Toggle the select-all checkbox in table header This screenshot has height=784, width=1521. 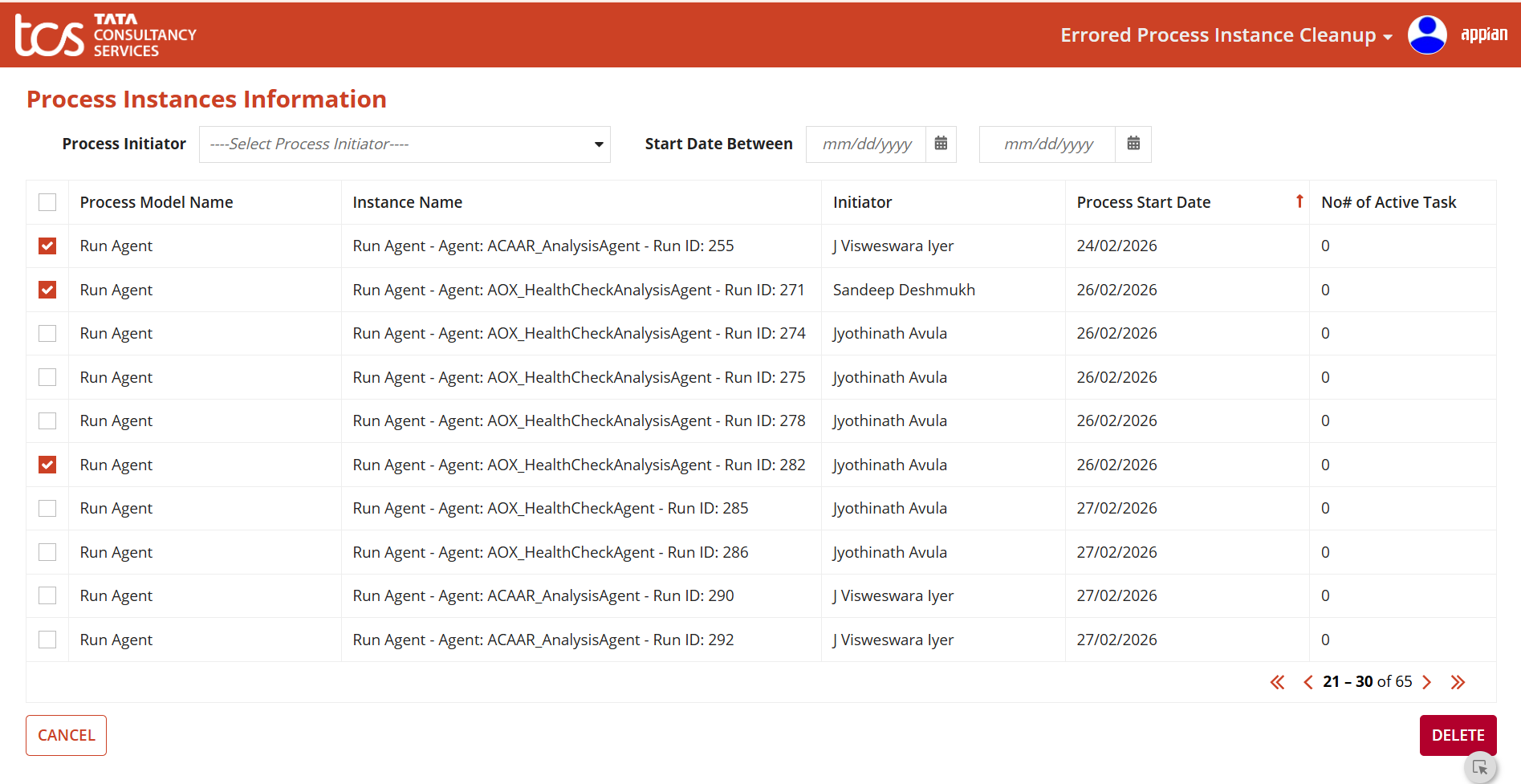pyautogui.click(x=47, y=202)
